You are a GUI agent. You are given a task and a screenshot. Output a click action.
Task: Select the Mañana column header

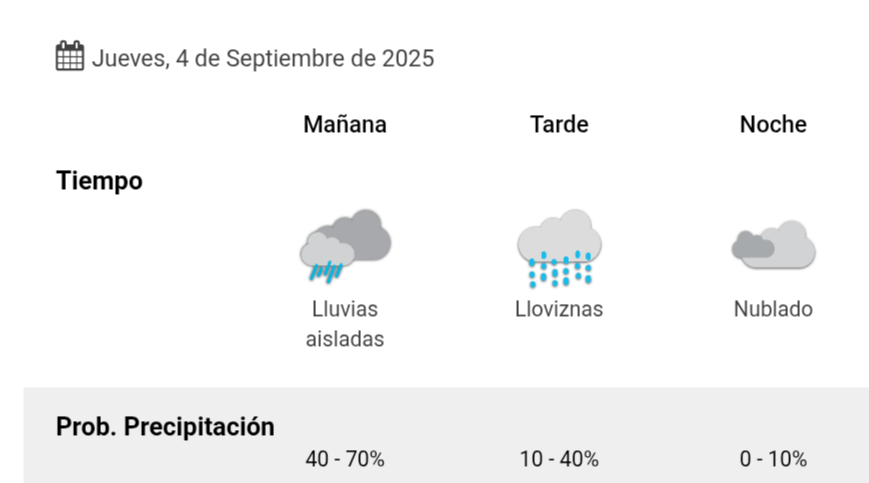(345, 124)
